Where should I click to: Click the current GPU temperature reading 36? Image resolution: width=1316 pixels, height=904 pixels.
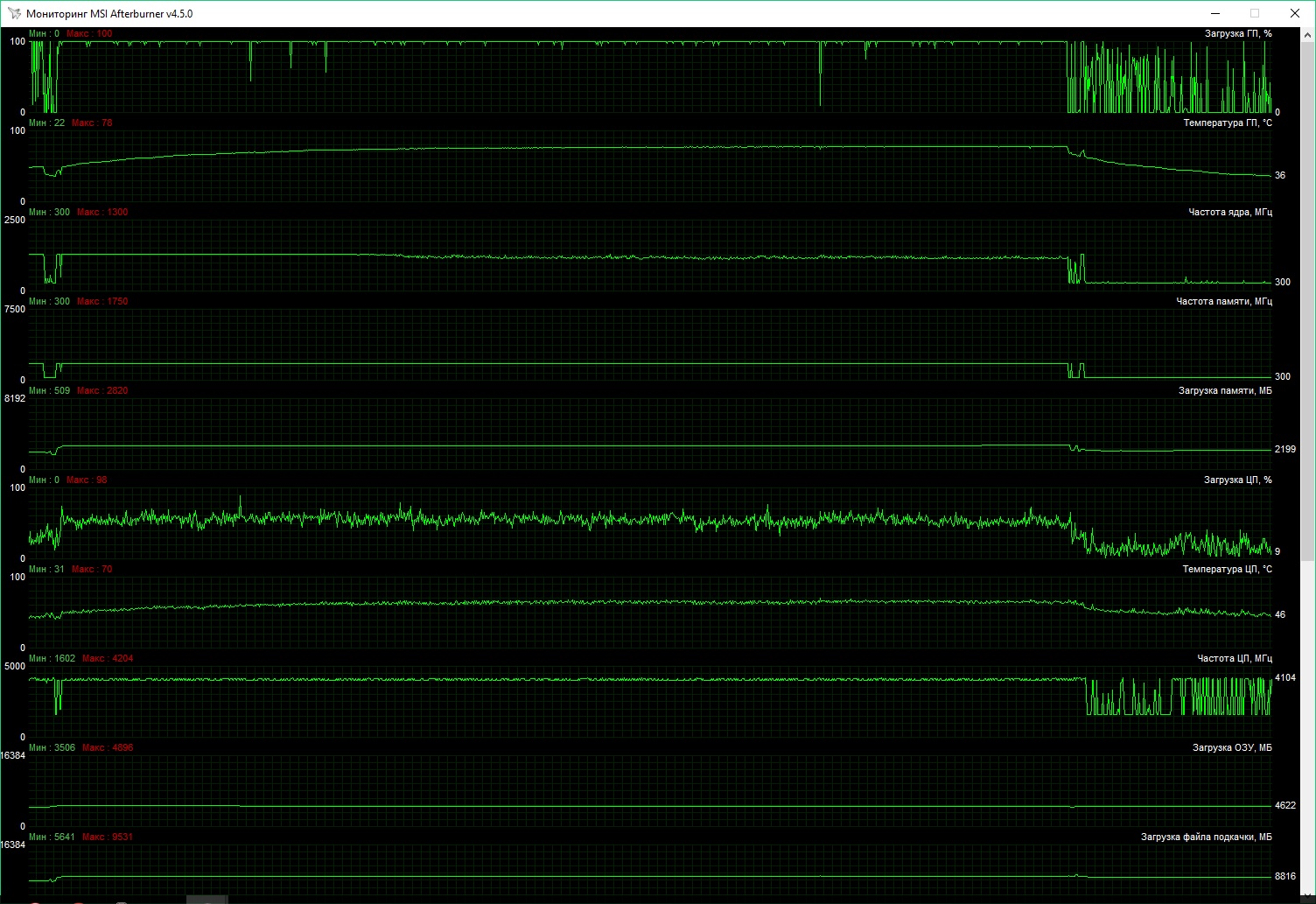tap(1280, 175)
